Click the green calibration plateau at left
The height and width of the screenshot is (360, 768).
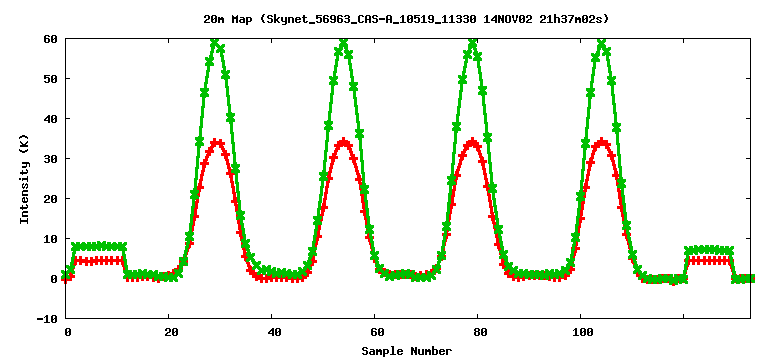[x=98, y=246]
